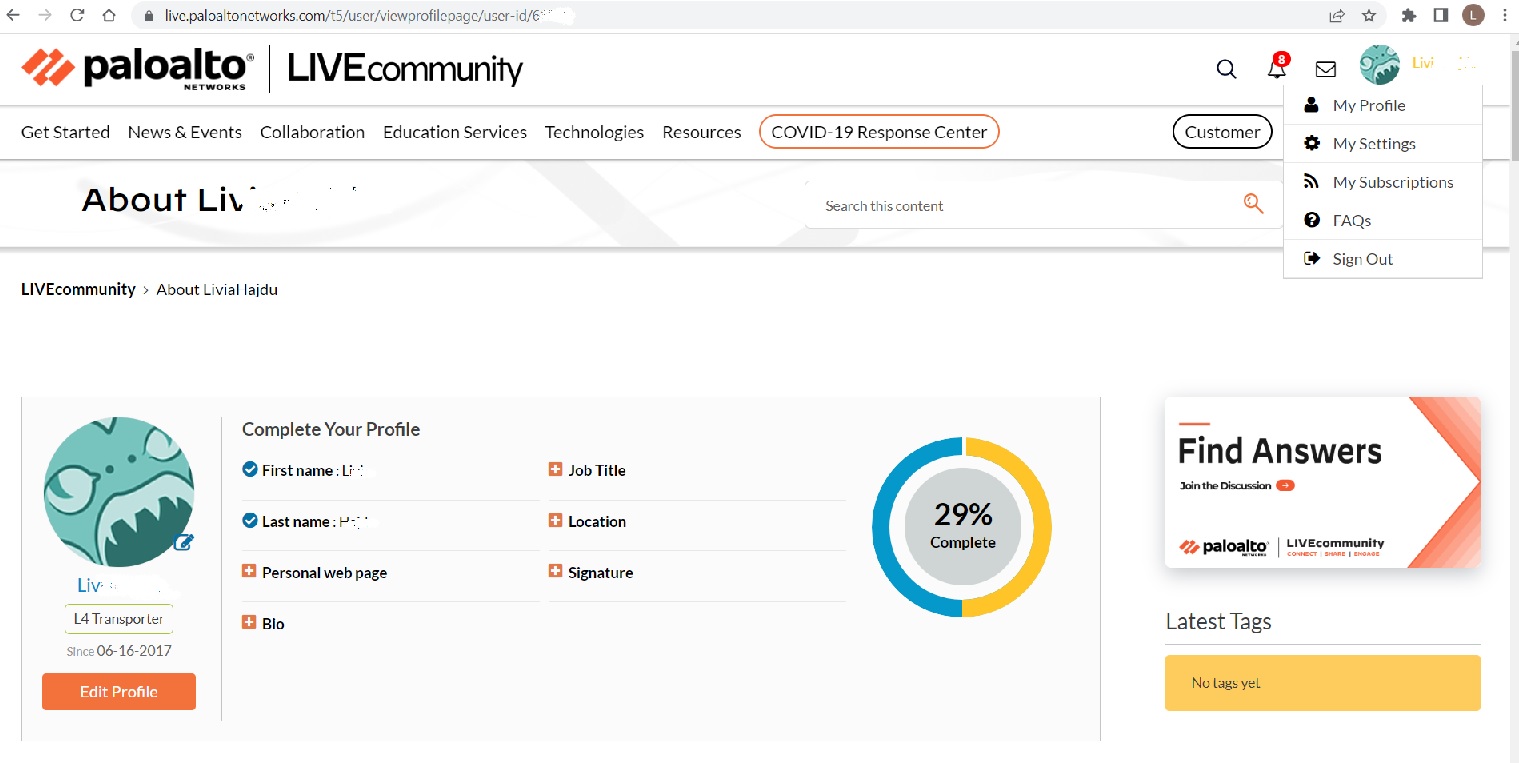This screenshot has width=1519, height=763.
Task: Reload the page in the browser
Action: click(x=77, y=15)
